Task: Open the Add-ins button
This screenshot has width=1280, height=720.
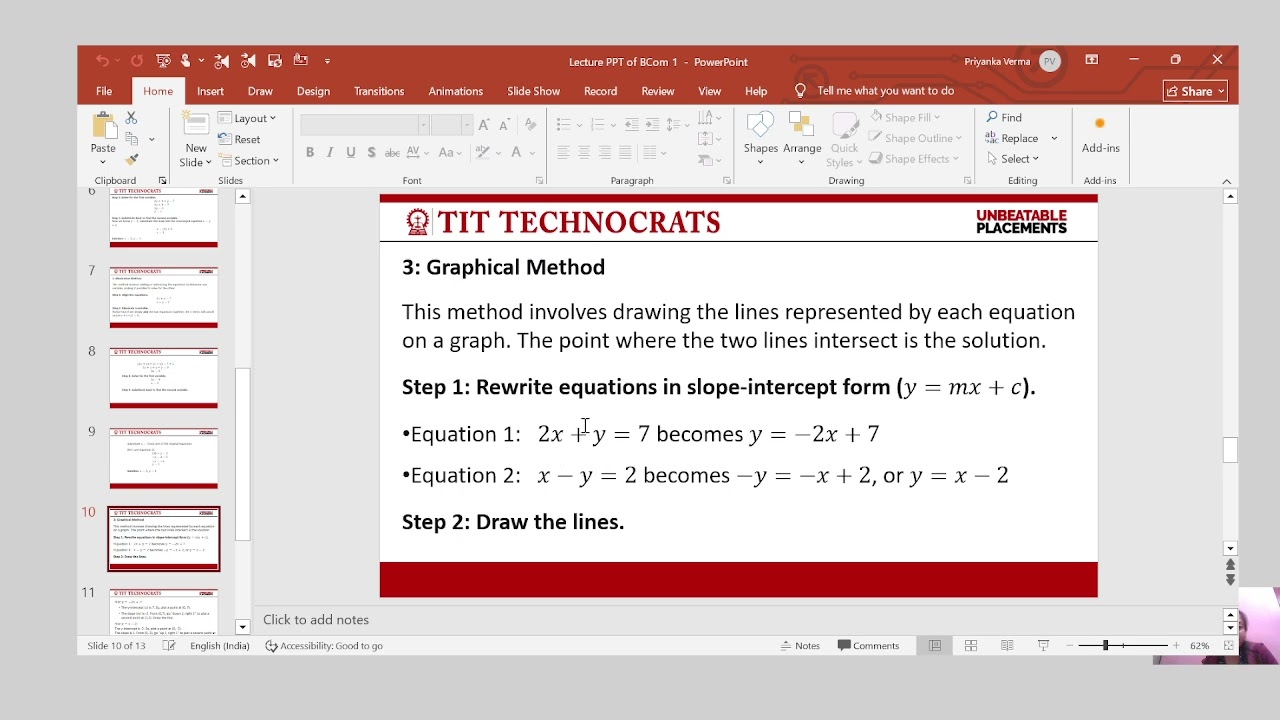Action: pos(1100,136)
